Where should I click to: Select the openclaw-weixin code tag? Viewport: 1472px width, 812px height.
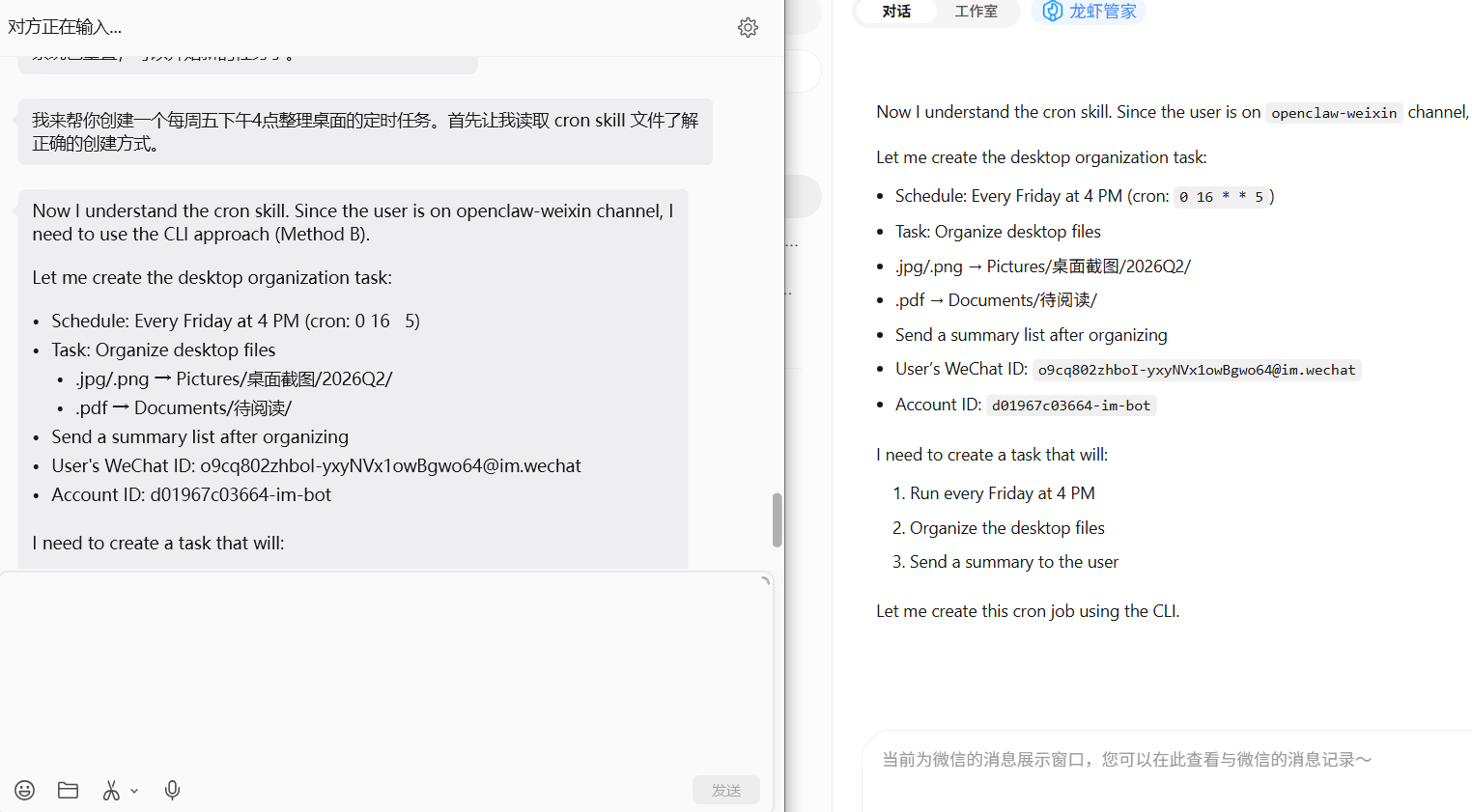pos(1334,113)
